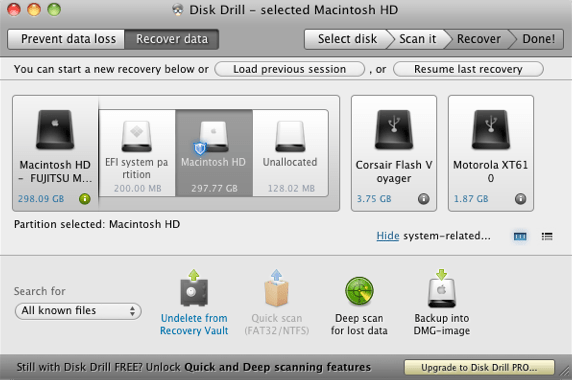Launch Deep scan radar icon
572x380 pixels.
tap(359, 291)
